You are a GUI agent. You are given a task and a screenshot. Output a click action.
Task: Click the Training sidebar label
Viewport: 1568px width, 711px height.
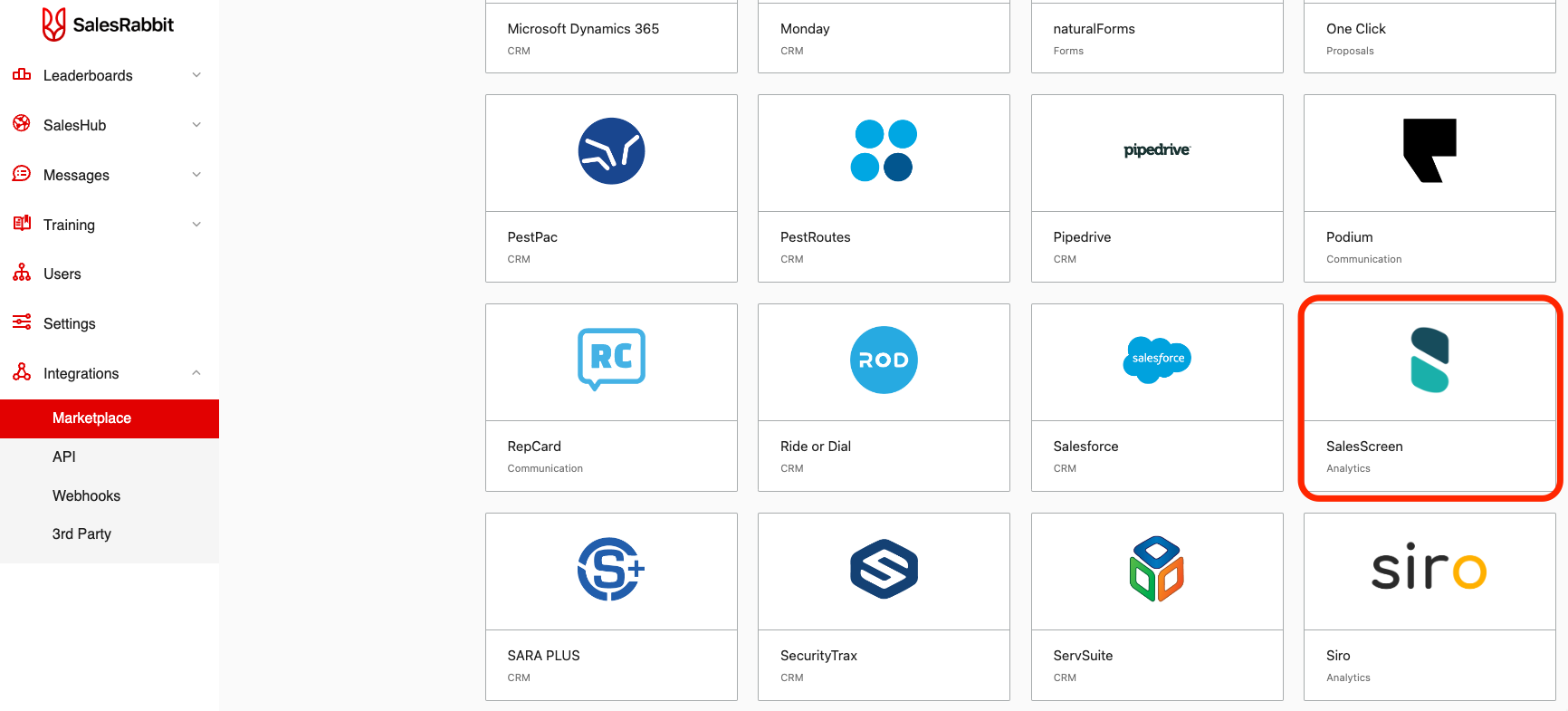pos(69,226)
